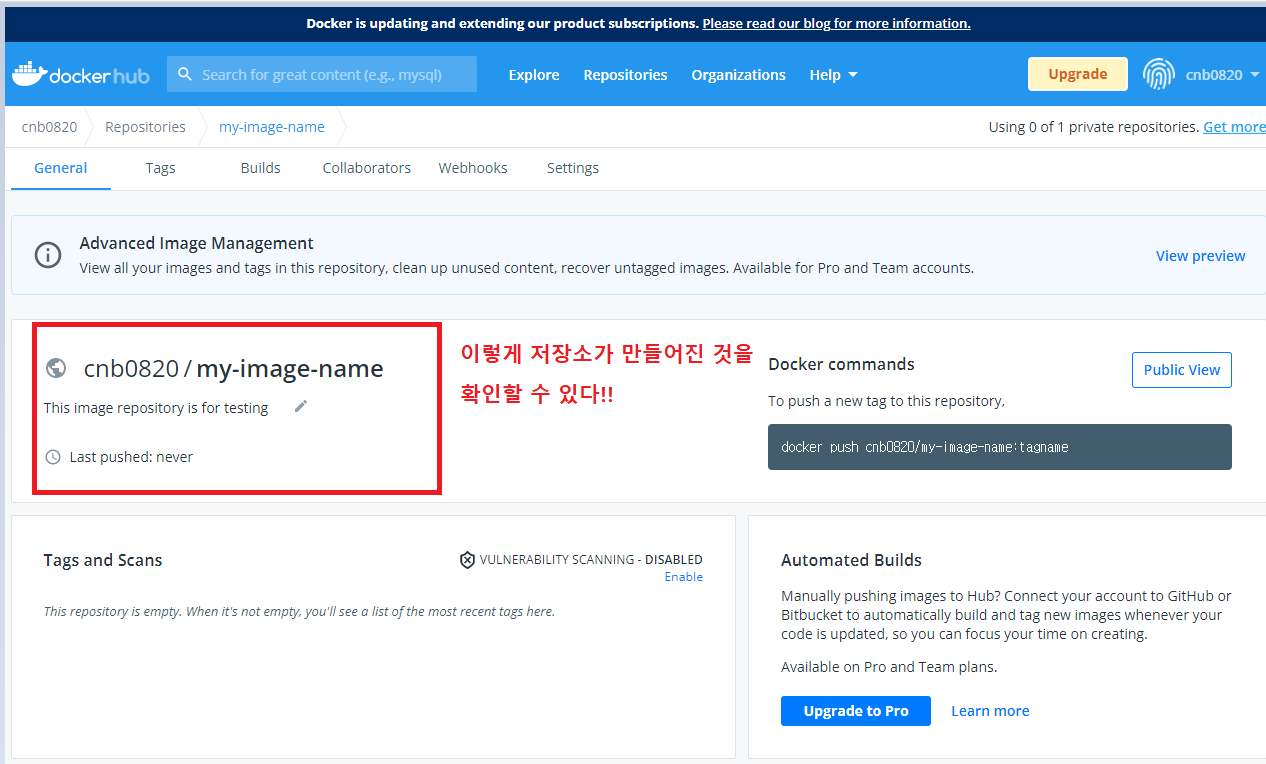Click the vulnerability scanning shield icon
Image resolution: width=1266 pixels, height=764 pixels.
coord(467,560)
